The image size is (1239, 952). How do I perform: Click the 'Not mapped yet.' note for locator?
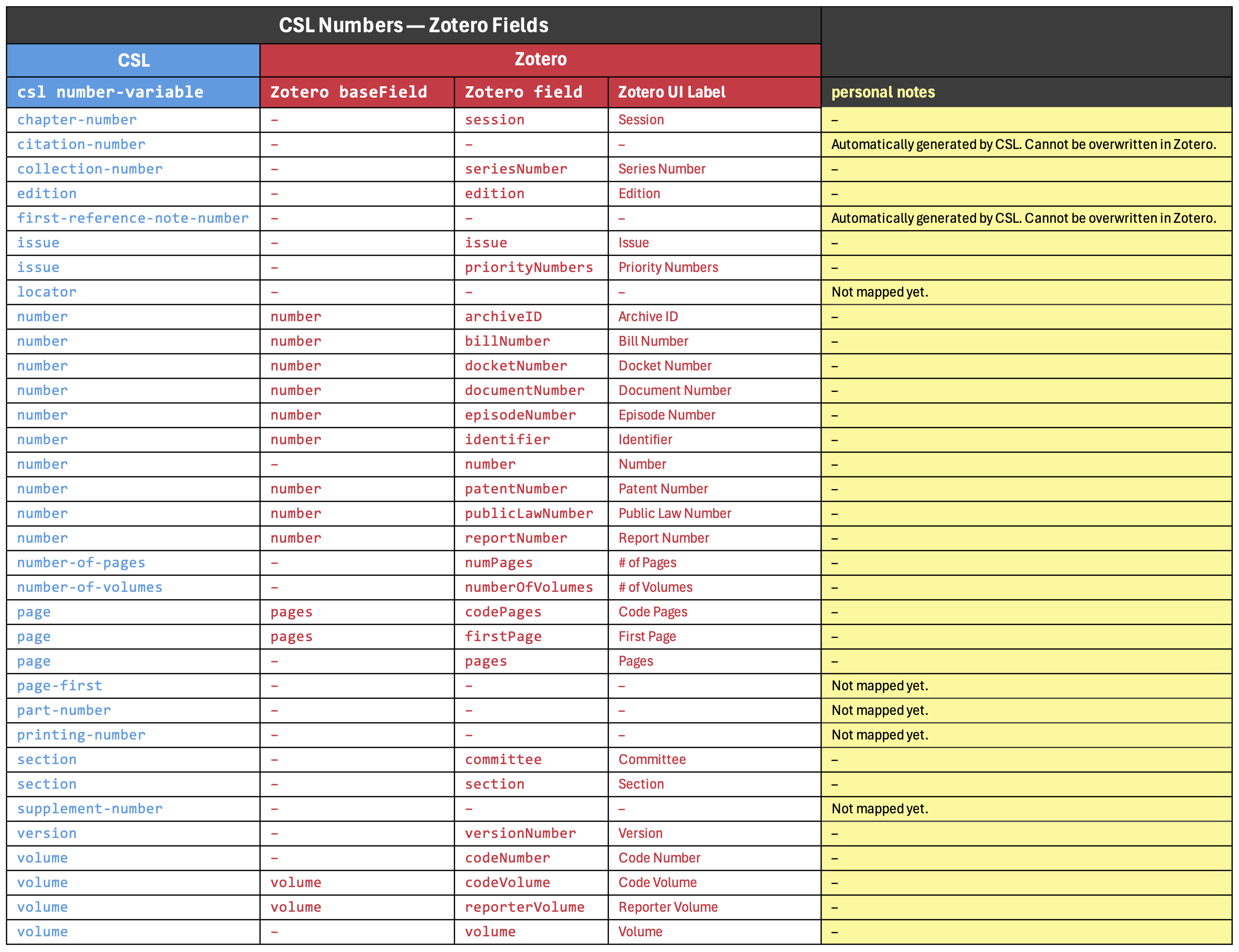pos(879,292)
